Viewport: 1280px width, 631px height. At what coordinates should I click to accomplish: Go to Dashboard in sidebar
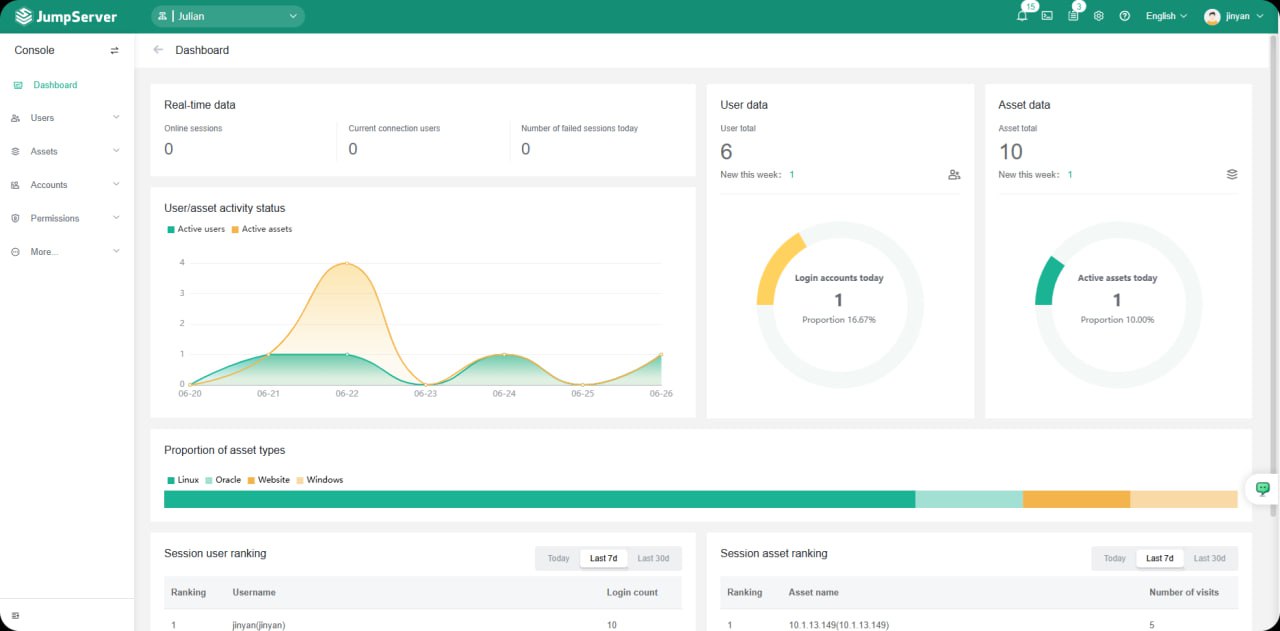pos(55,85)
